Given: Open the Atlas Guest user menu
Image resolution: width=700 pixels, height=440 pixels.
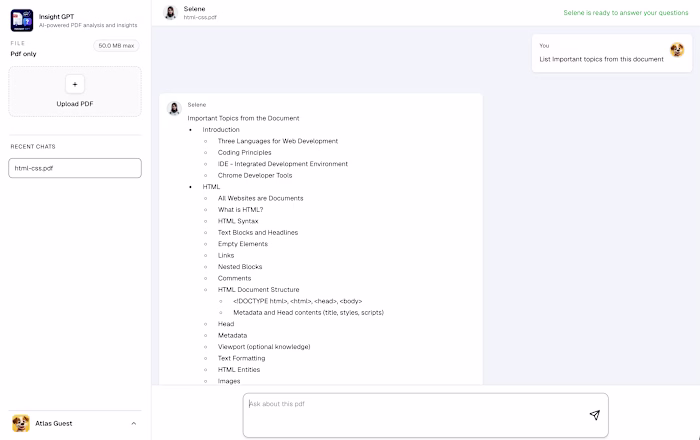Looking at the screenshot, I should click(75, 423).
